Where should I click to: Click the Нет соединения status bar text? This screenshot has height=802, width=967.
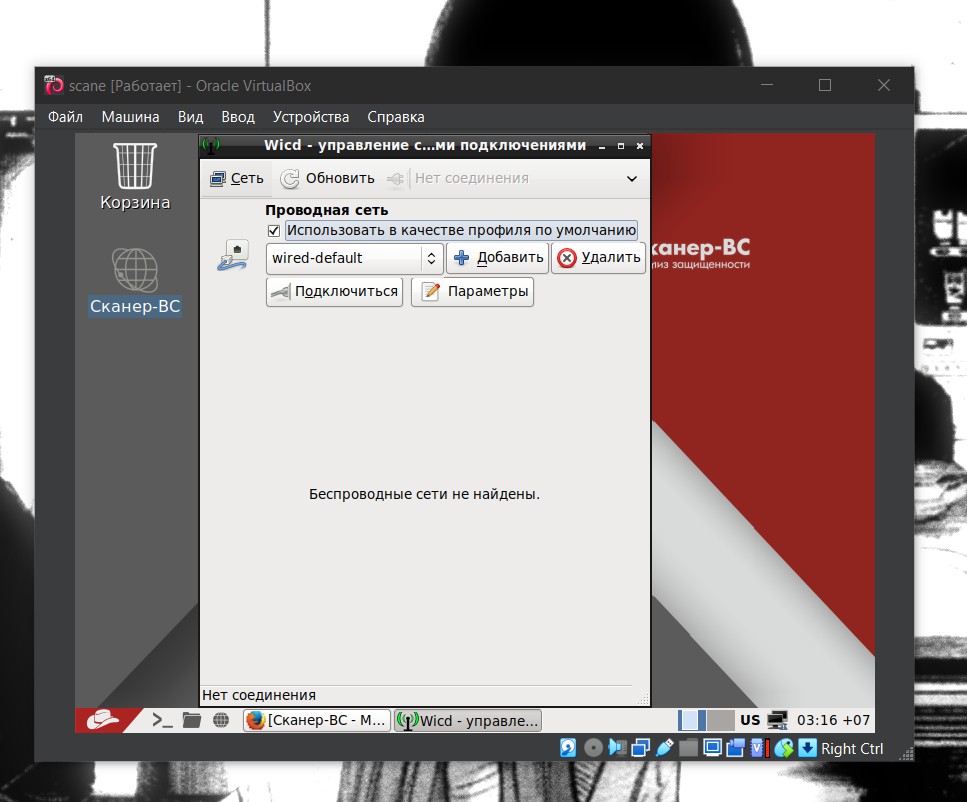(x=259, y=695)
